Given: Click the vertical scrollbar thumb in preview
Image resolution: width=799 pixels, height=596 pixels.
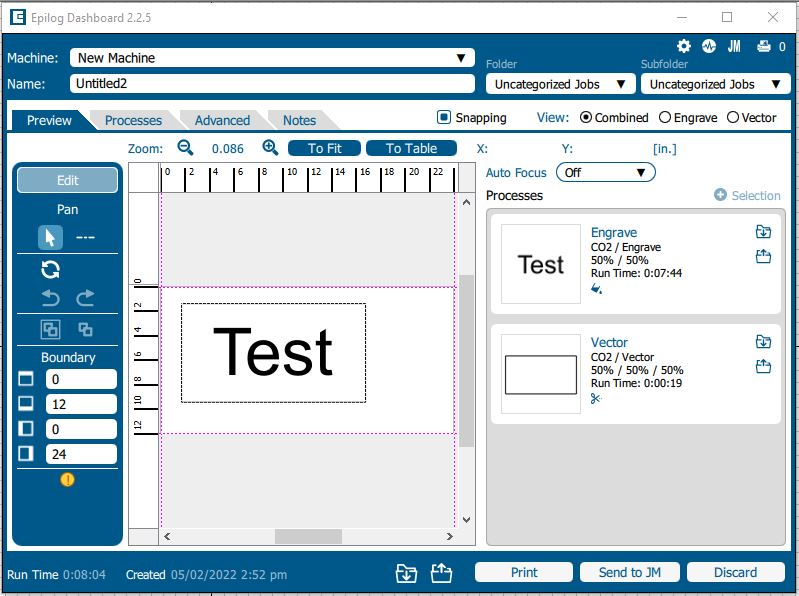Looking at the screenshot, I should [466, 361].
